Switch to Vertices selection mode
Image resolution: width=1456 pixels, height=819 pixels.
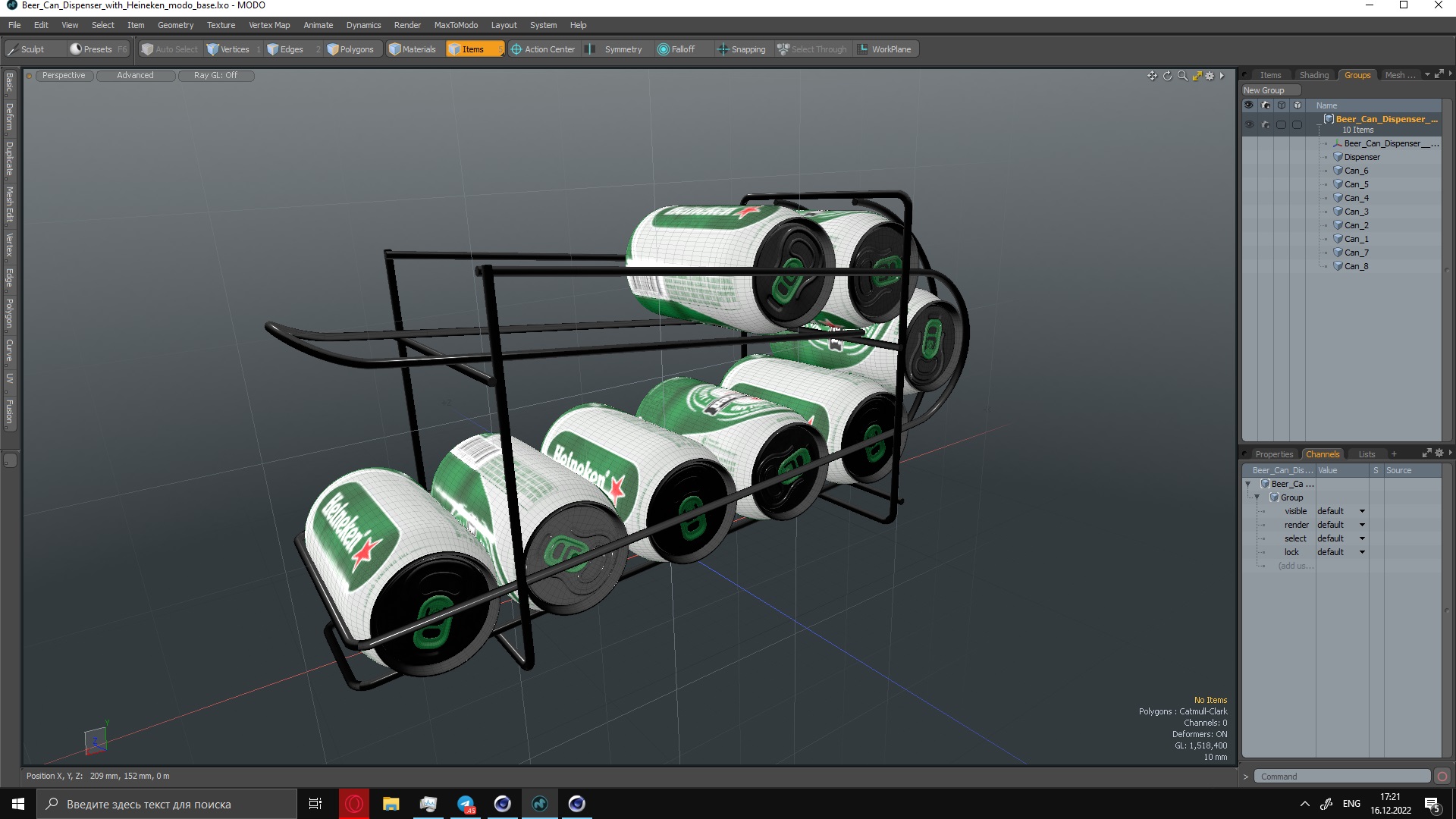coord(234,49)
